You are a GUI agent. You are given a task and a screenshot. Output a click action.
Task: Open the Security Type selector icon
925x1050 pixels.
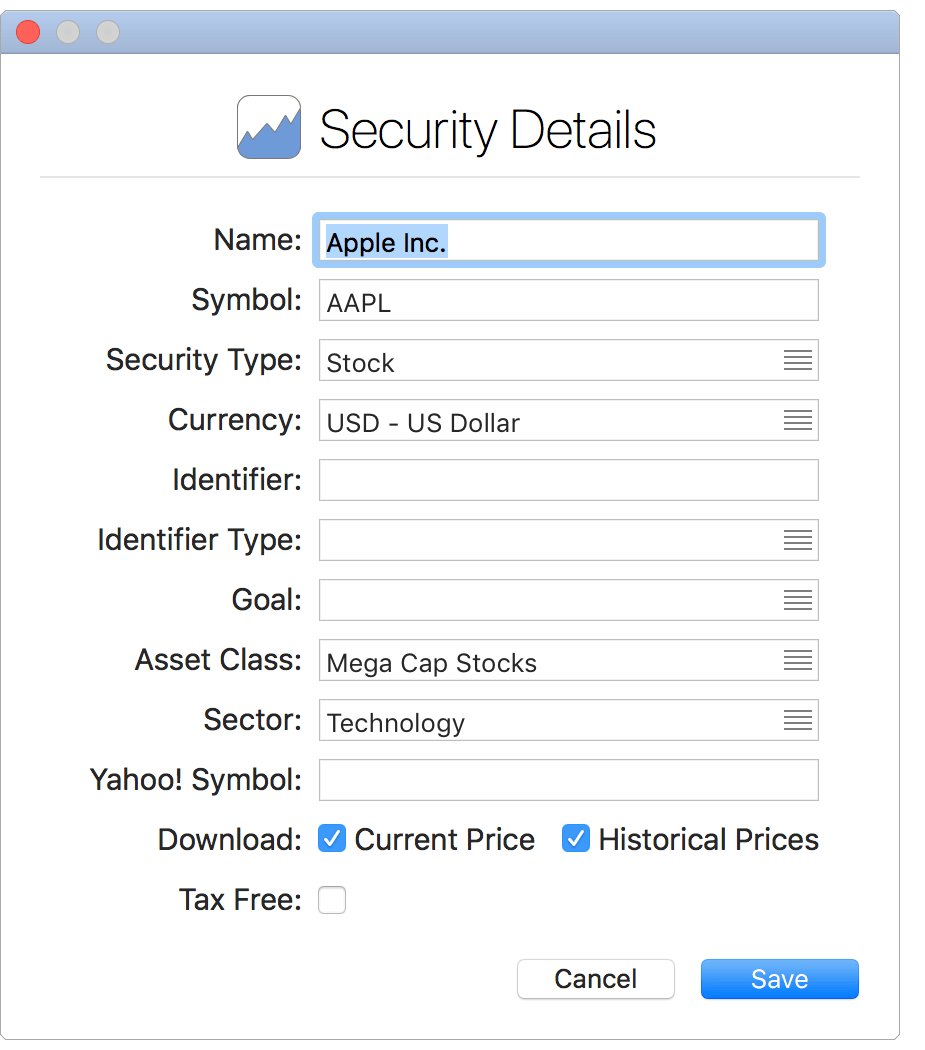[x=797, y=360]
